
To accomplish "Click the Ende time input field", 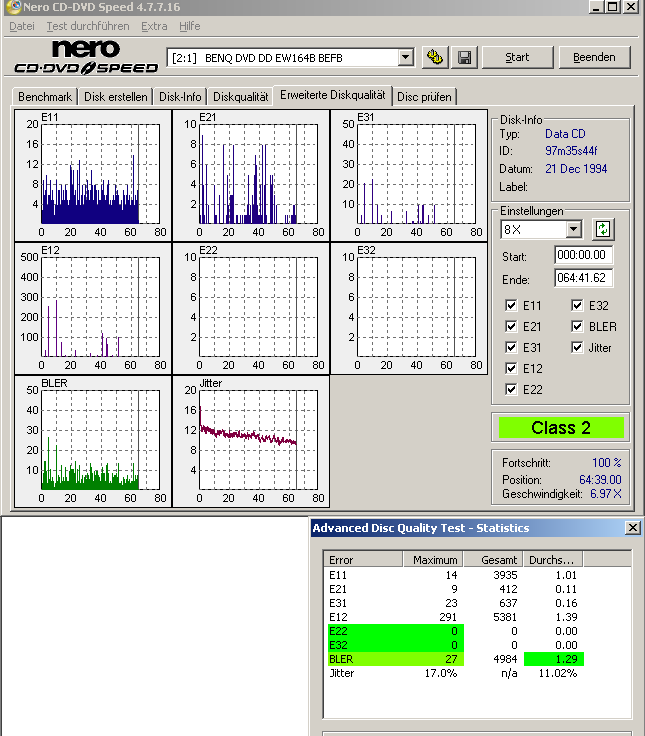I will (x=584, y=278).
